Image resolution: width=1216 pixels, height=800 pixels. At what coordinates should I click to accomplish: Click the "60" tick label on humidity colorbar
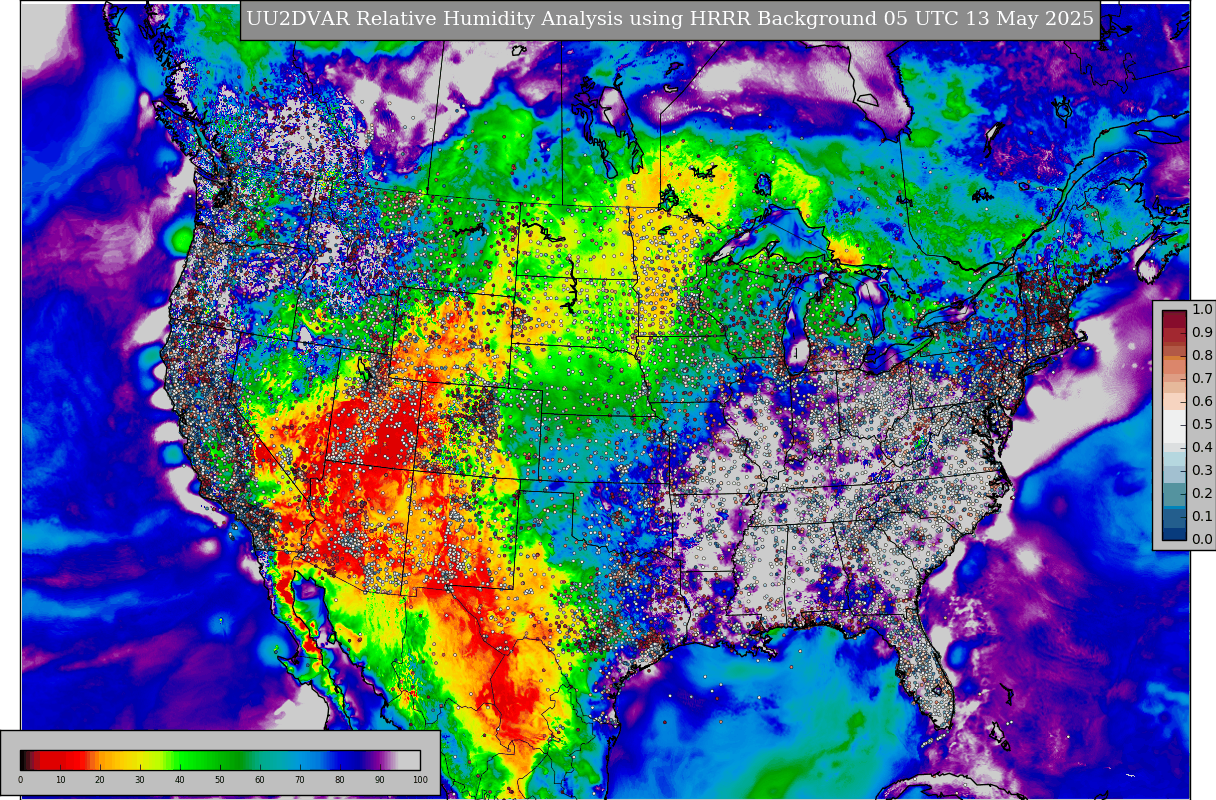point(260,780)
